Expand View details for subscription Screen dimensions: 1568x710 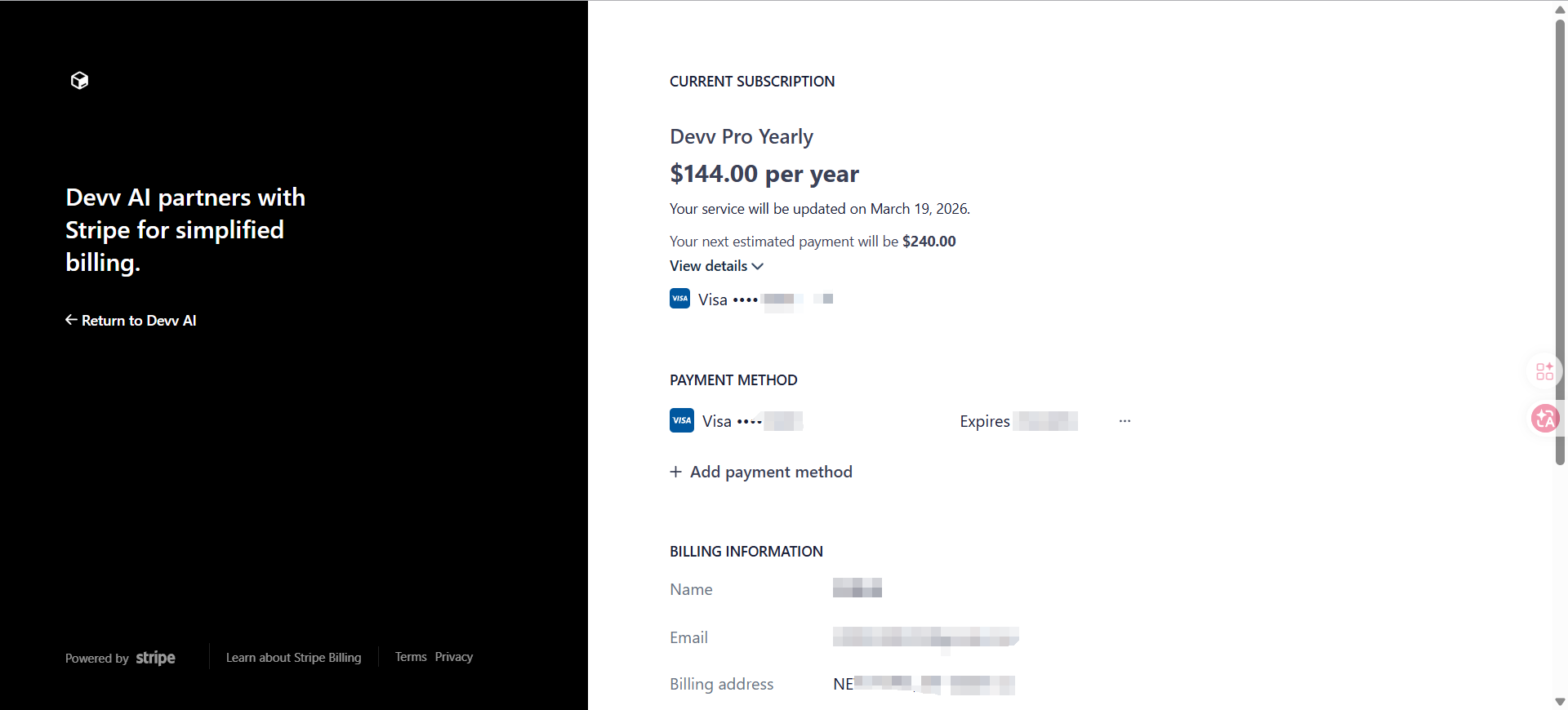coord(708,266)
